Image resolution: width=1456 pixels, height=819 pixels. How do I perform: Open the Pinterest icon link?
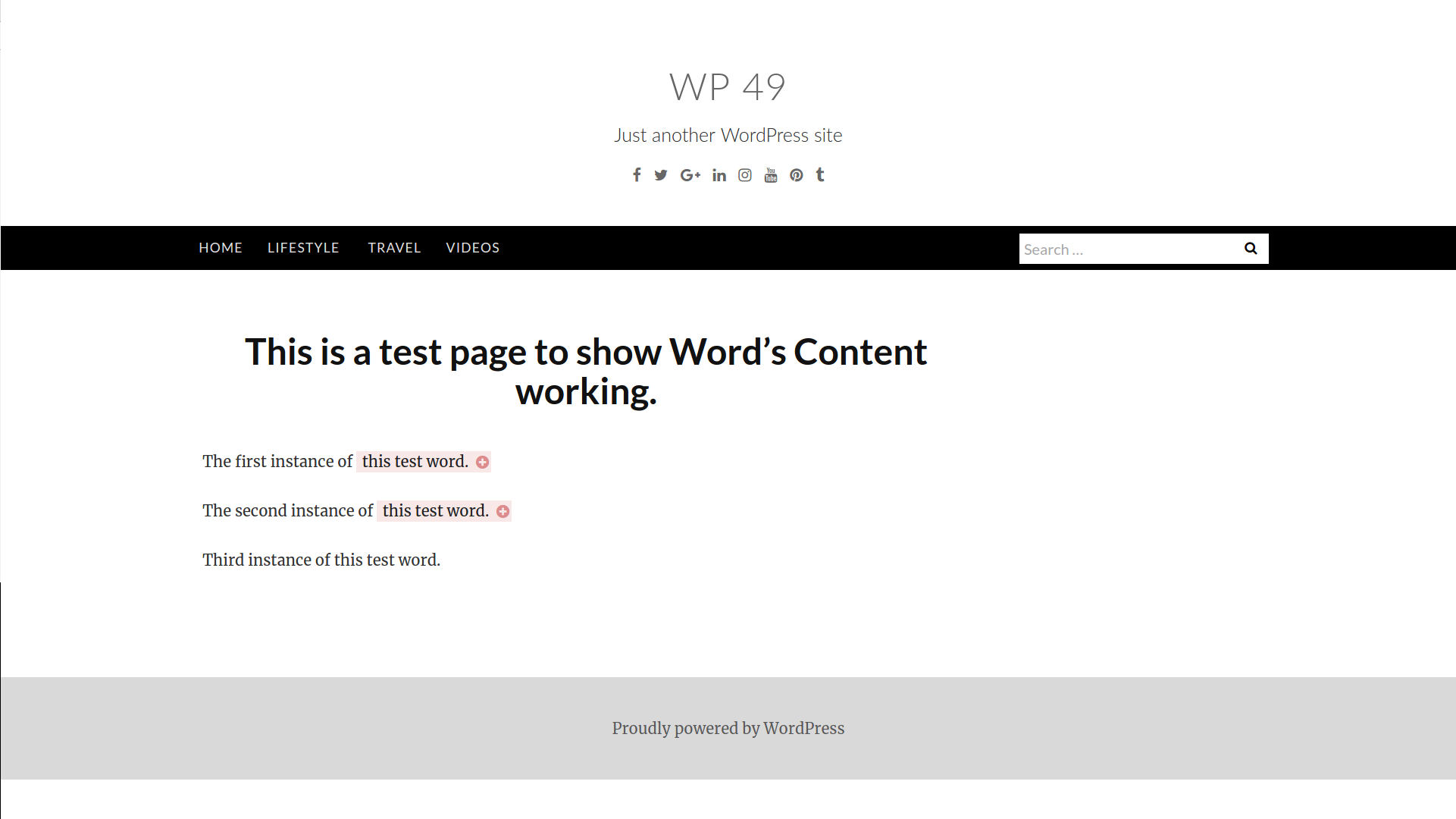[796, 175]
